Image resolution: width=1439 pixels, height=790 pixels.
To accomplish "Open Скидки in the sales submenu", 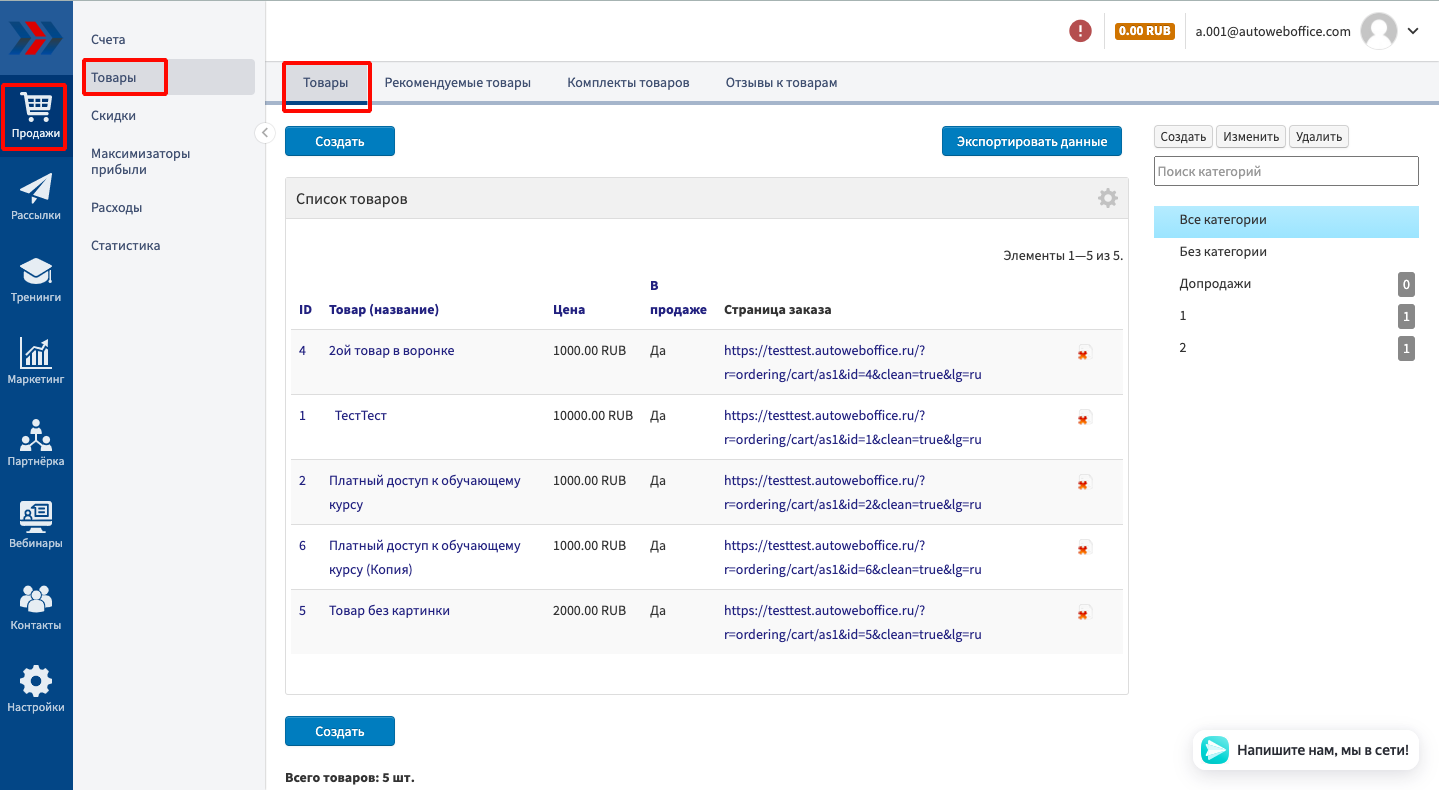I will click(x=113, y=116).
